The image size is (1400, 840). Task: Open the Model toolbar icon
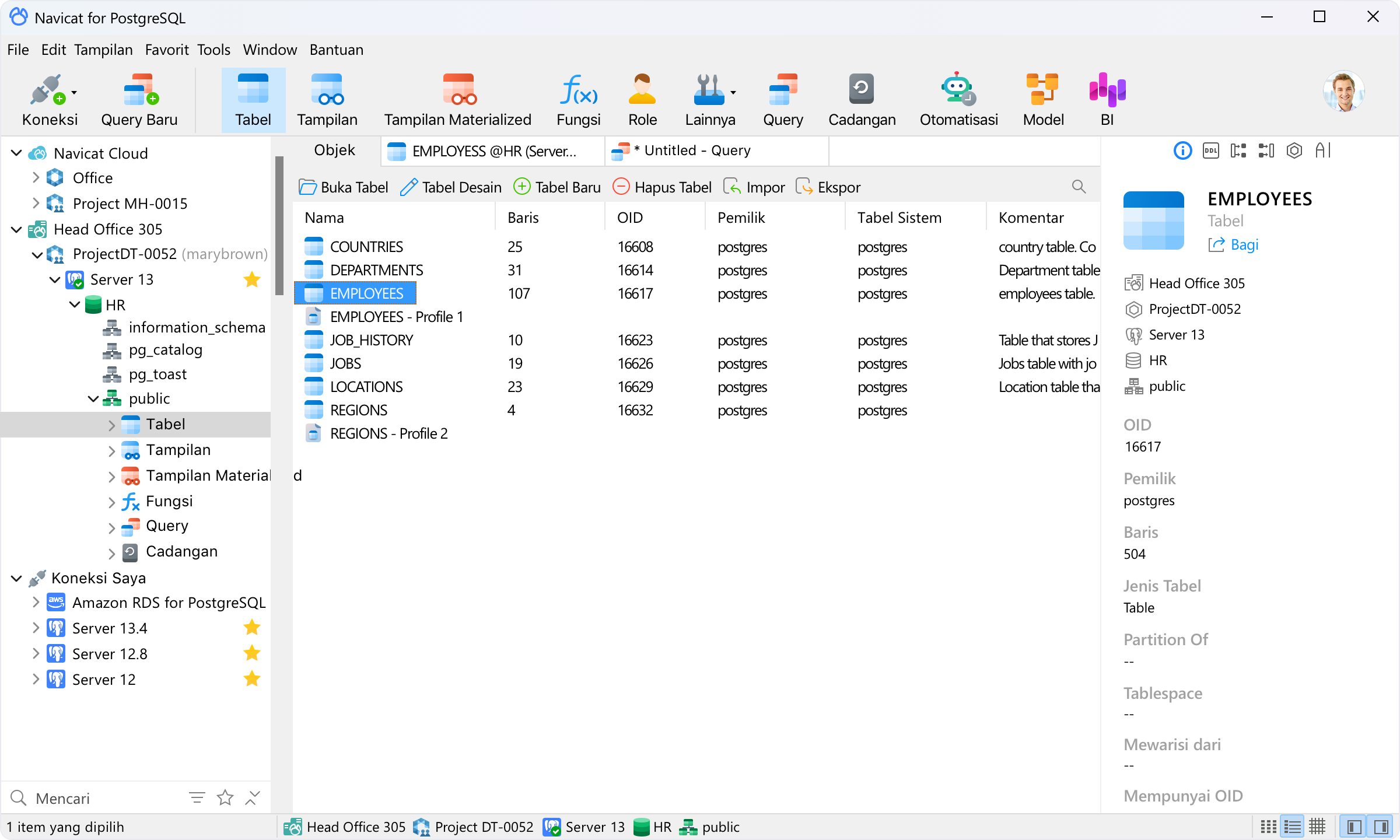(1043, 100)
